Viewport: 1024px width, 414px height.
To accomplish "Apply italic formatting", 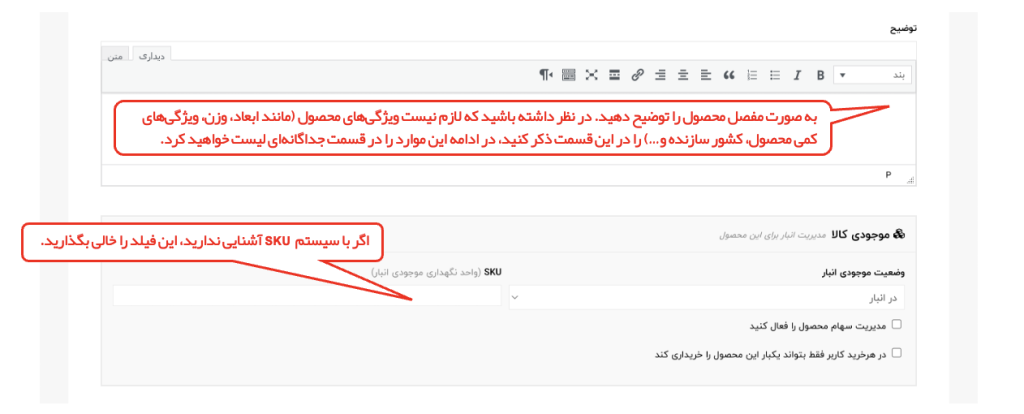I will (x=797, y=75).
